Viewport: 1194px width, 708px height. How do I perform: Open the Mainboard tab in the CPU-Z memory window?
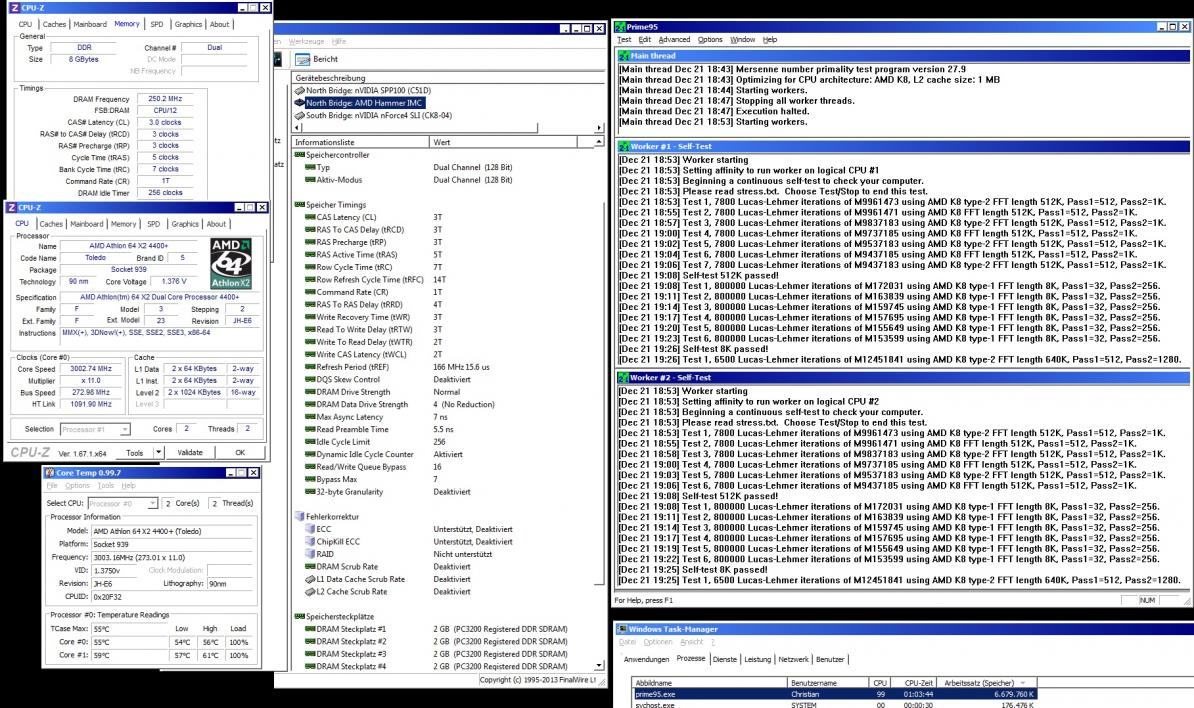pos(90,24)
